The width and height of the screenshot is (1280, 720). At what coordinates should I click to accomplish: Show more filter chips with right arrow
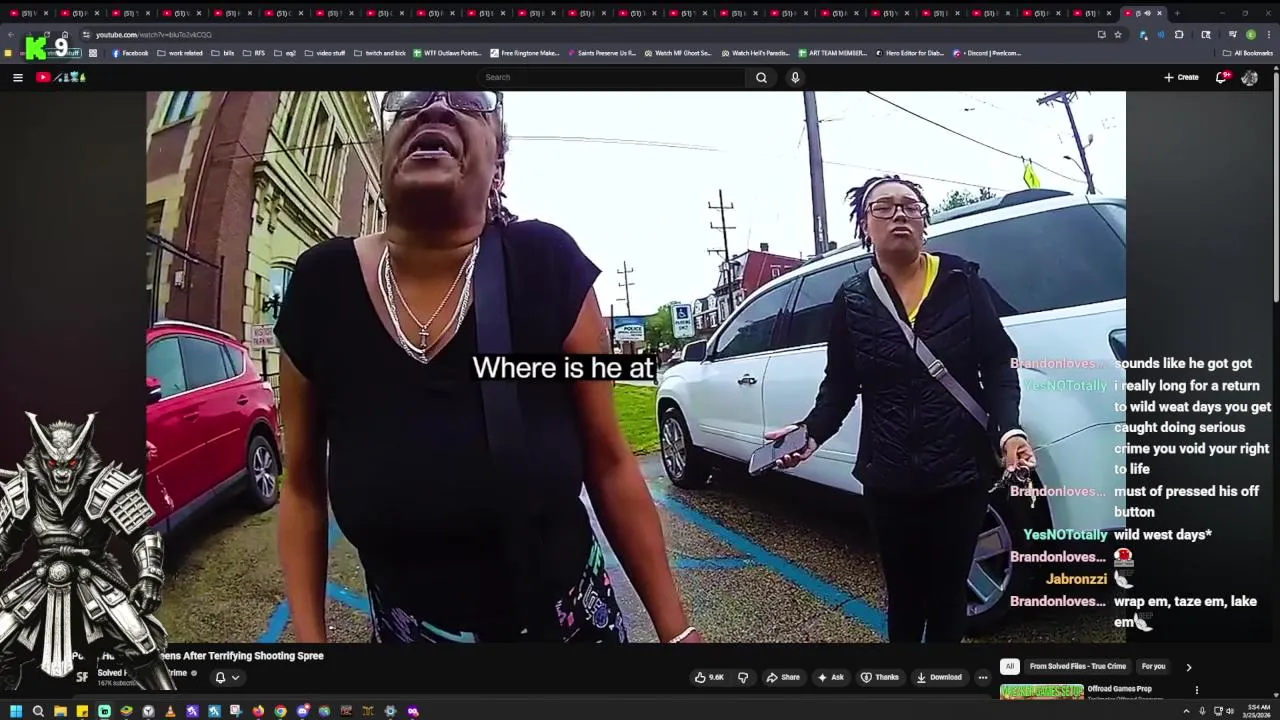[x=1188, y=667]
